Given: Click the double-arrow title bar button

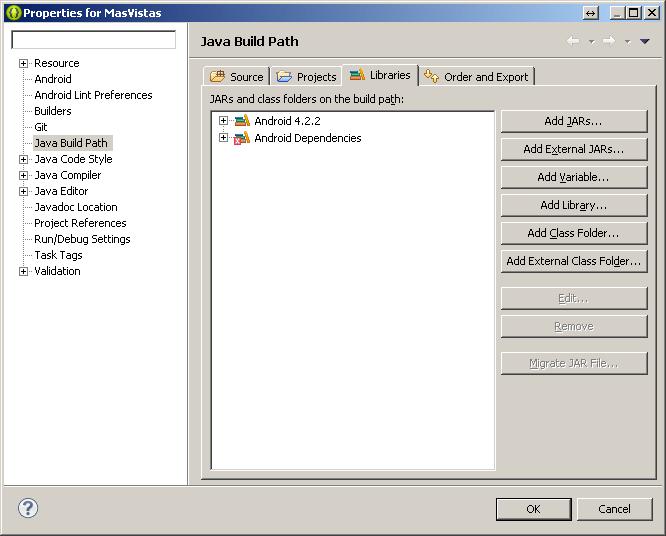Looking at the screenshot, I should click(590, 13).
